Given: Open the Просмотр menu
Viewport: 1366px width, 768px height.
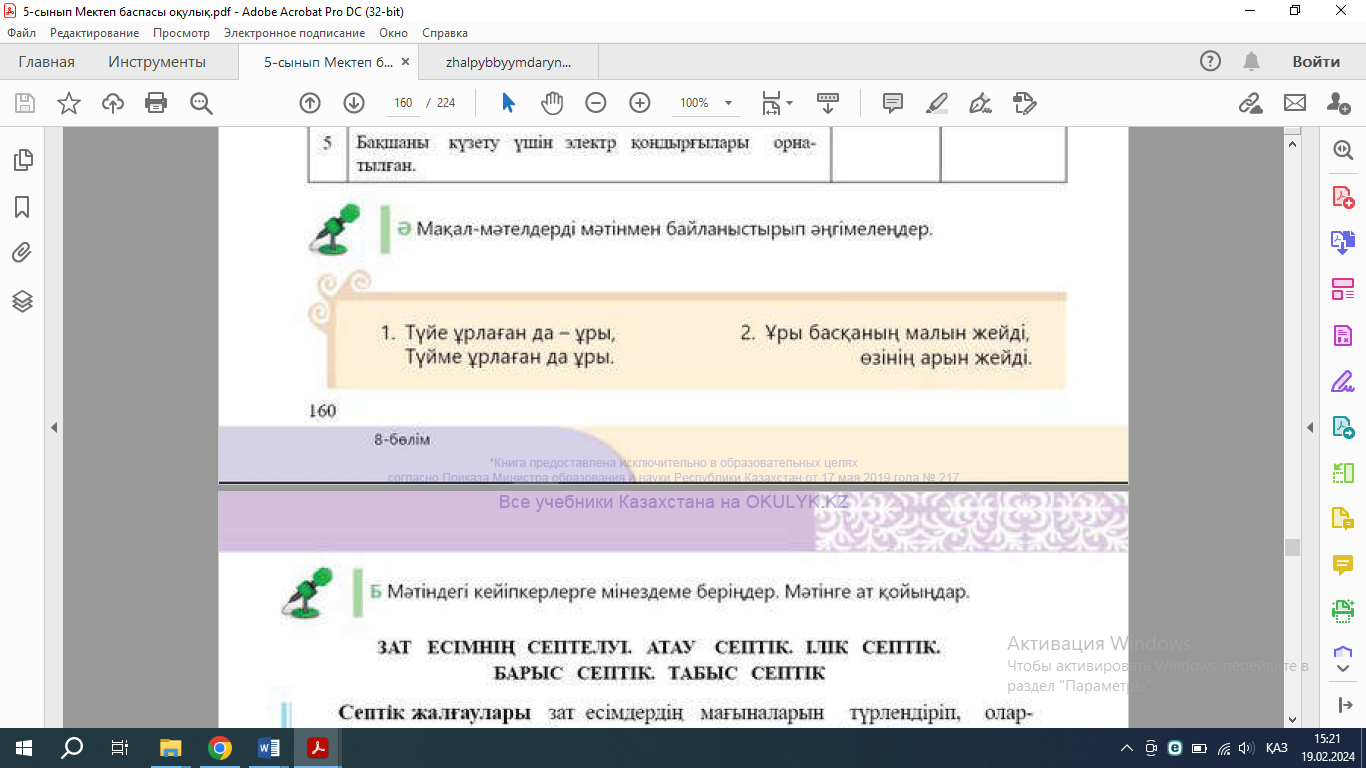Looking at the screenshot, I should pos(181,33).
